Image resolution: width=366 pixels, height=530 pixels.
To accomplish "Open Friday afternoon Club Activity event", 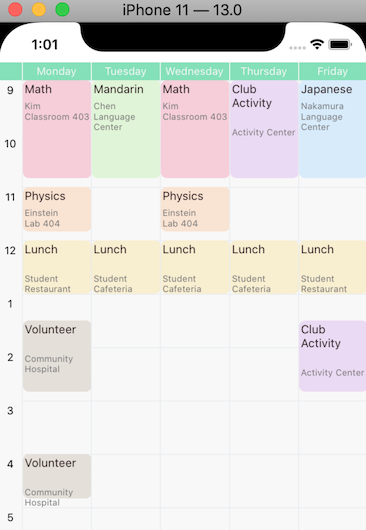I will tap(333, 356).
